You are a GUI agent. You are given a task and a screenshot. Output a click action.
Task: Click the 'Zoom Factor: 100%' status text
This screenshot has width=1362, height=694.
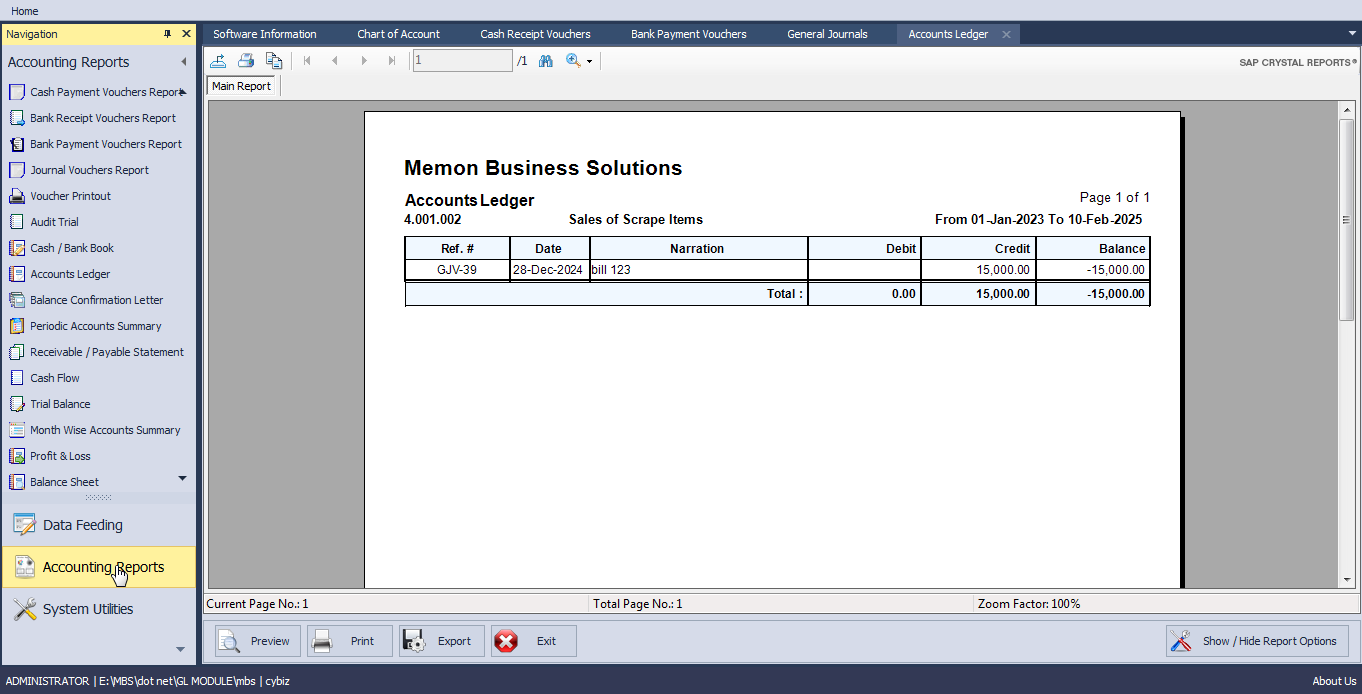pyautogui.click(x=1029, y=604)
